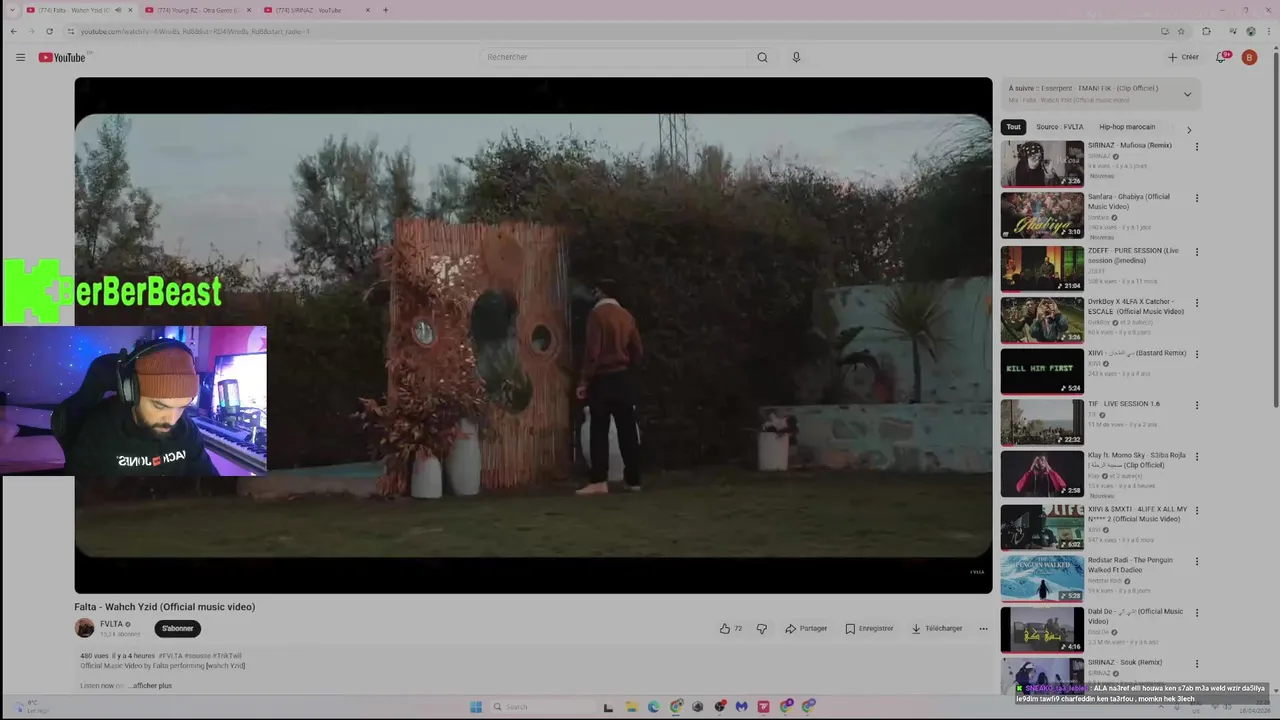Open options for Klay ft. Momo Sky video

tap(1196, 456)
